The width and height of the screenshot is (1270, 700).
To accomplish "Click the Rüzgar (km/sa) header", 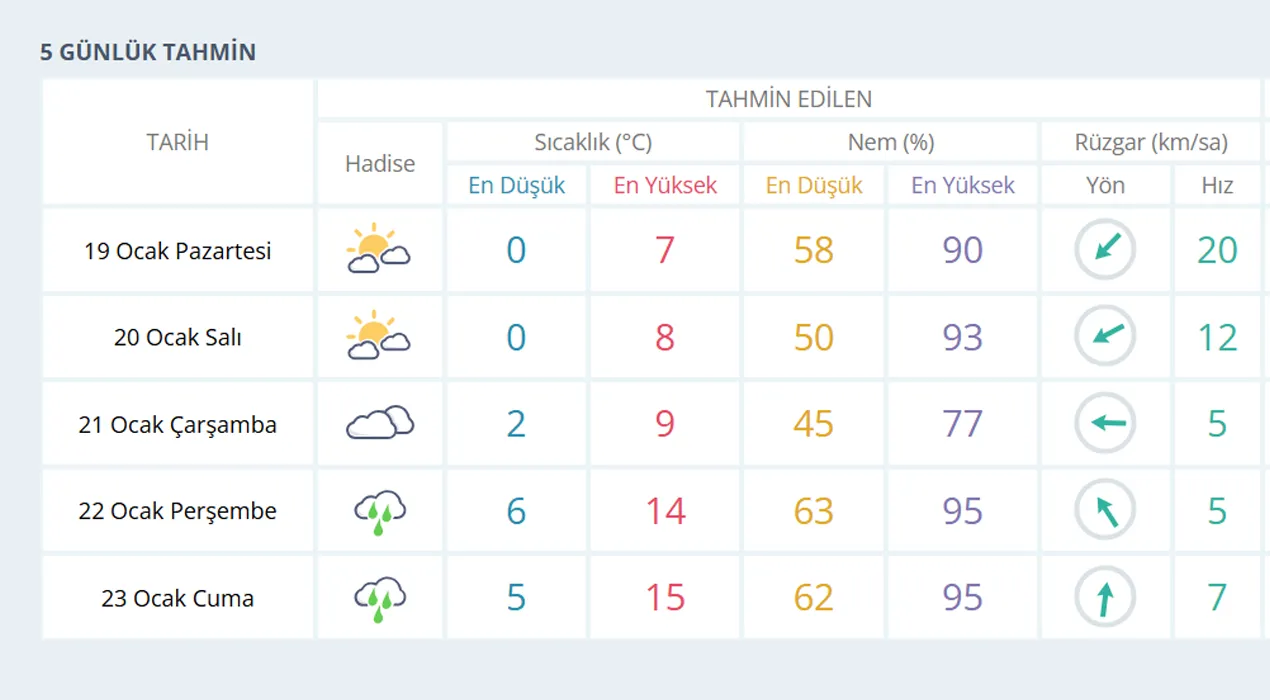I will (1151, 142).
